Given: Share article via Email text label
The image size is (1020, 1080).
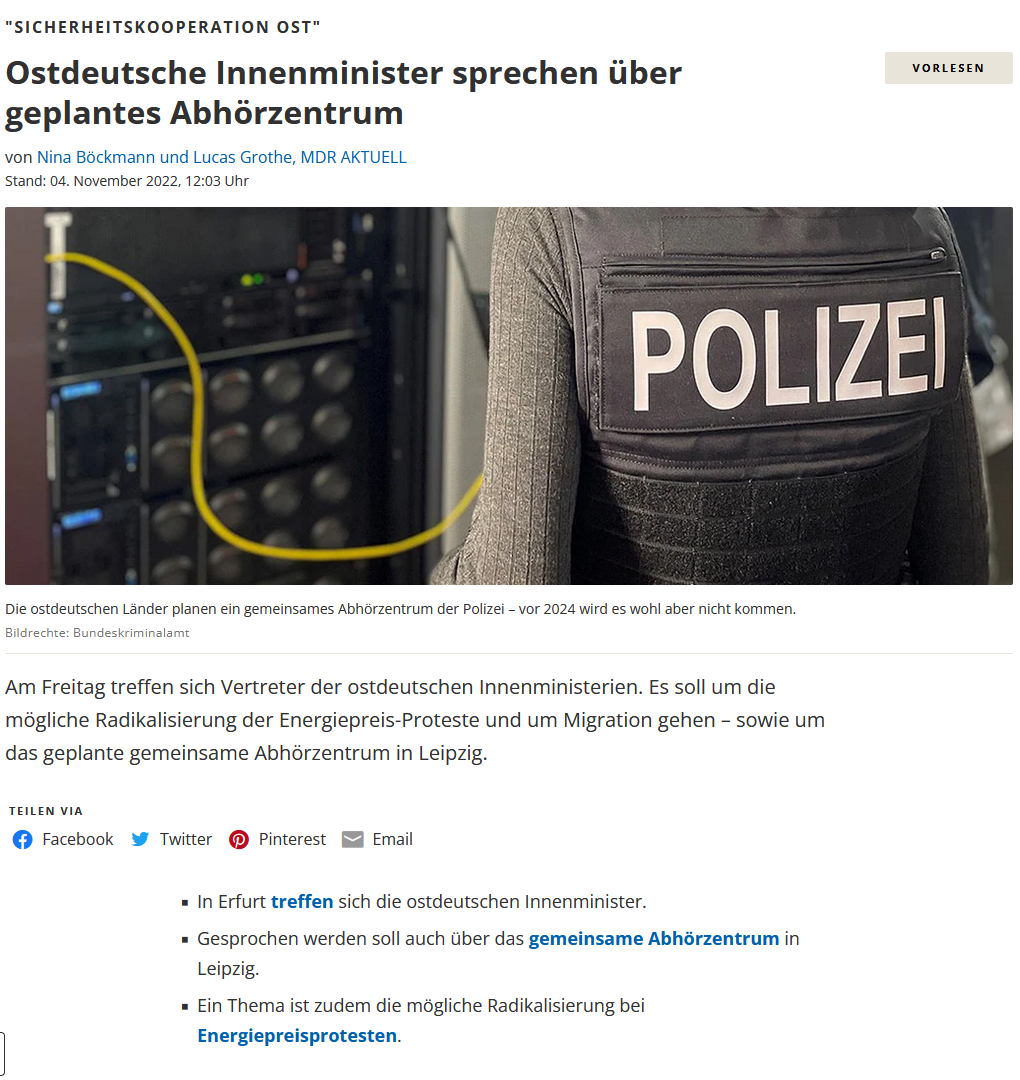Looking at the screenshot, I should coord(393,839).
